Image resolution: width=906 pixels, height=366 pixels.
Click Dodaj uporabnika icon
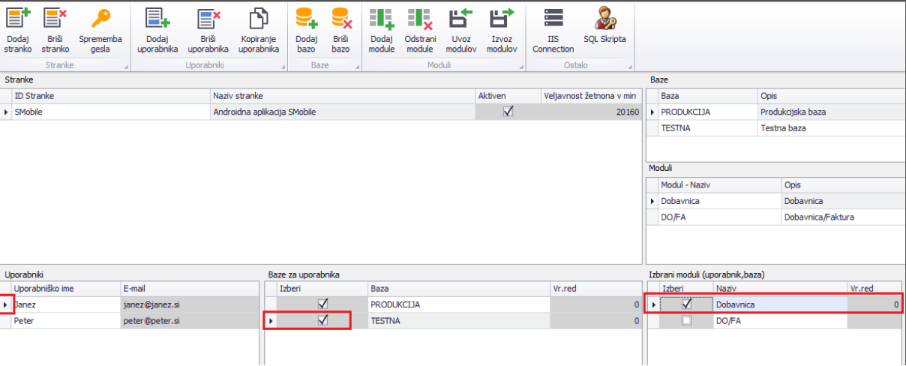pos(158,19)
